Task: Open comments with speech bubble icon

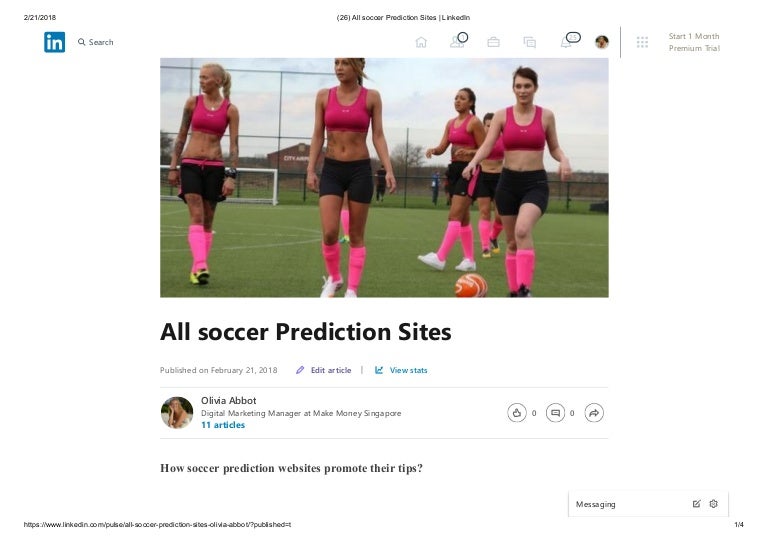Action: pyautogui.click(x=555, y=413)
